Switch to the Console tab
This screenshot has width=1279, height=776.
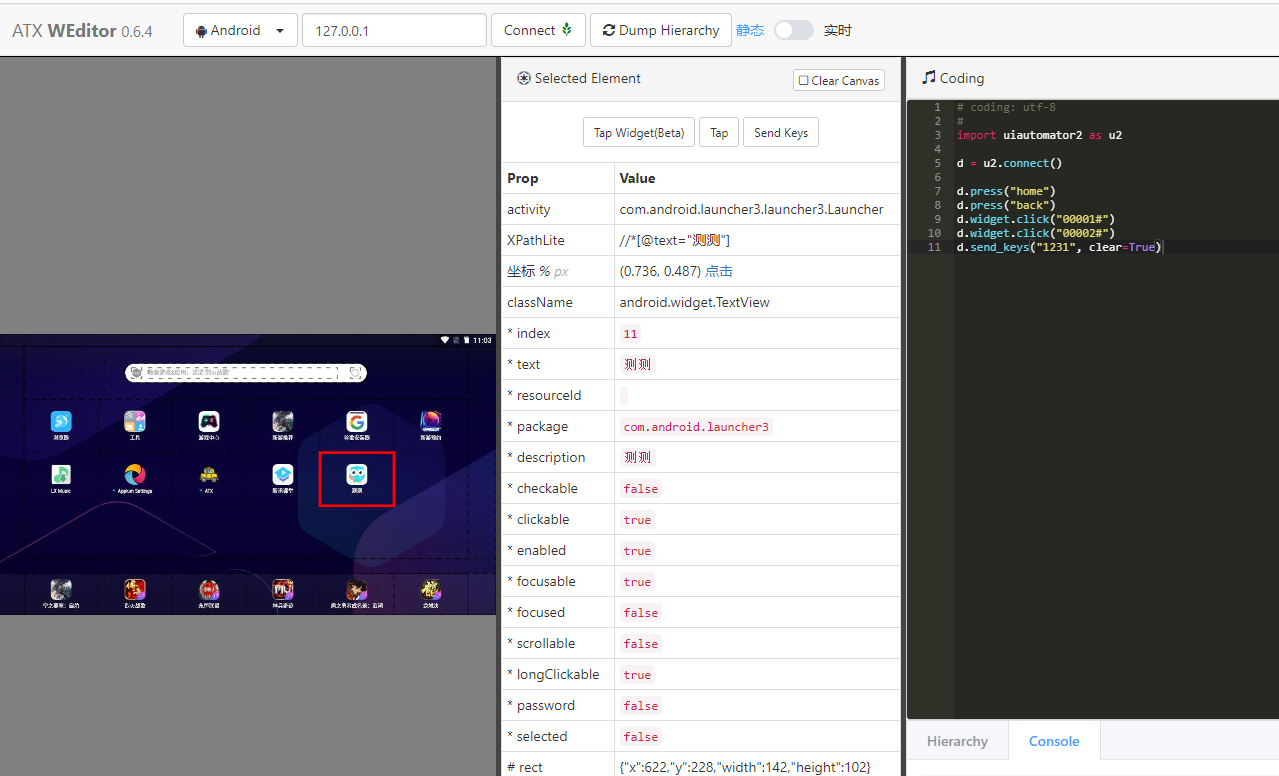(x=1054, y=741)
